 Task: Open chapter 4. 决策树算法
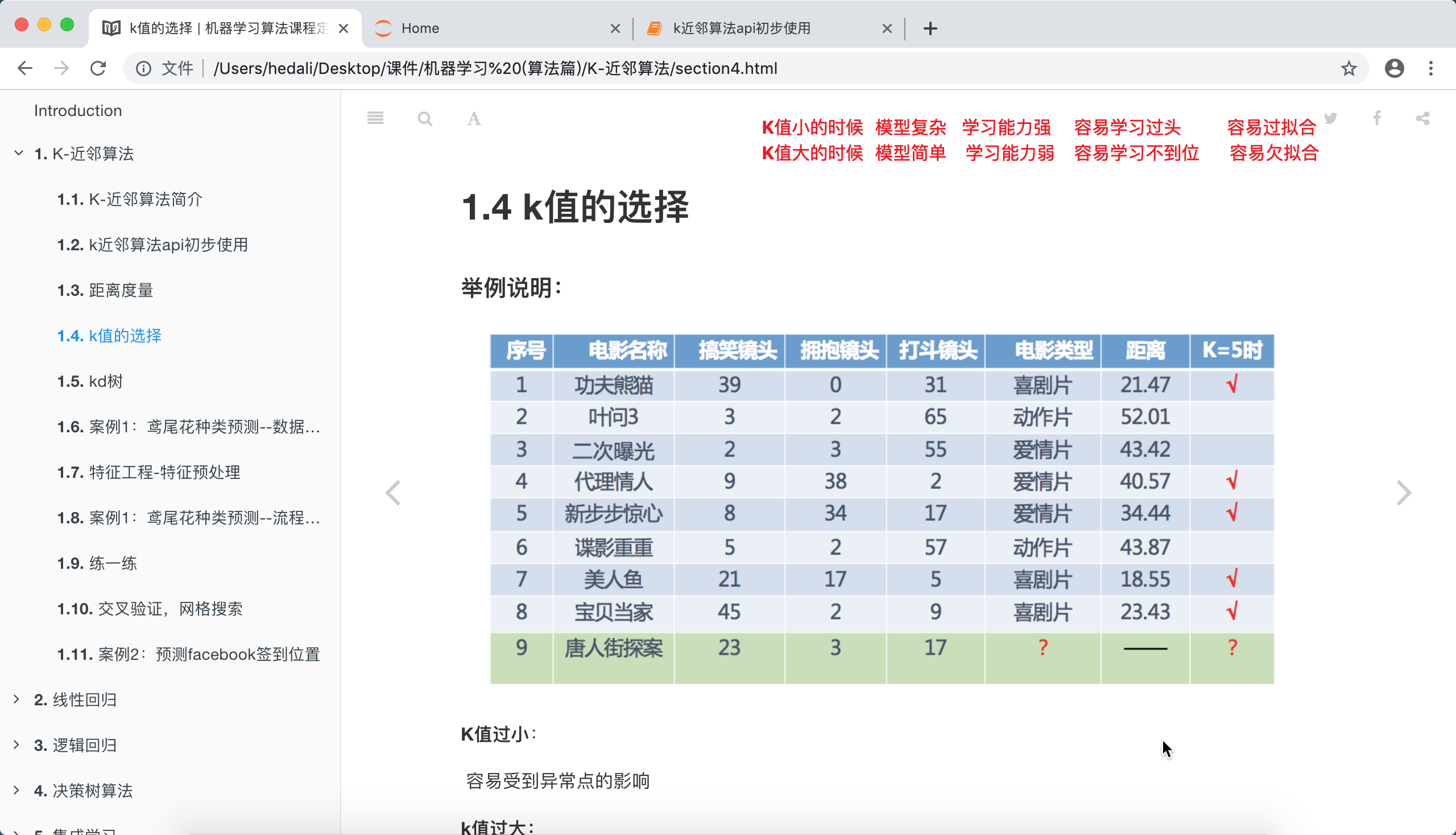coord(83,790)
